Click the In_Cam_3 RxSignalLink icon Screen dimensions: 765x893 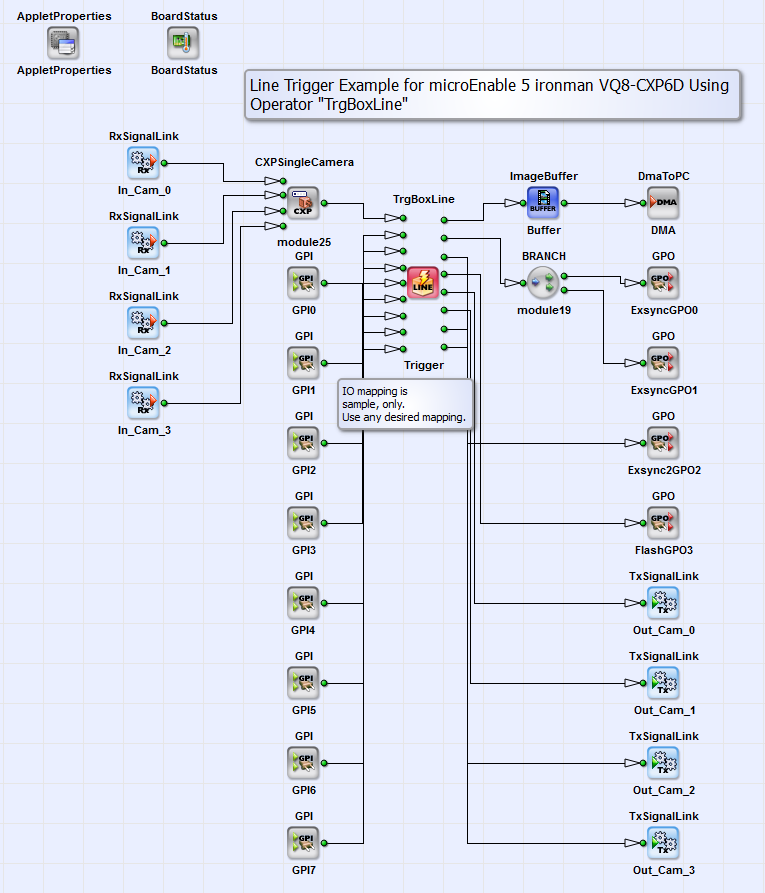[x=143, y=403]
